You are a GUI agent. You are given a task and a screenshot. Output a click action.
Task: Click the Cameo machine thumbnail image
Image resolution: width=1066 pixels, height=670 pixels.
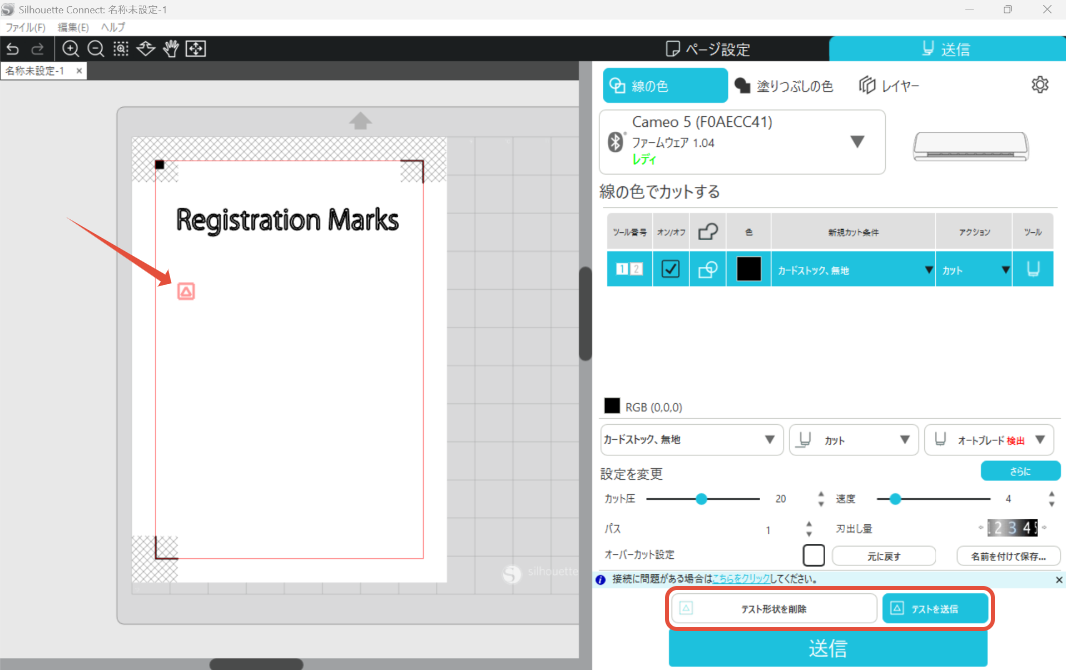970,146
